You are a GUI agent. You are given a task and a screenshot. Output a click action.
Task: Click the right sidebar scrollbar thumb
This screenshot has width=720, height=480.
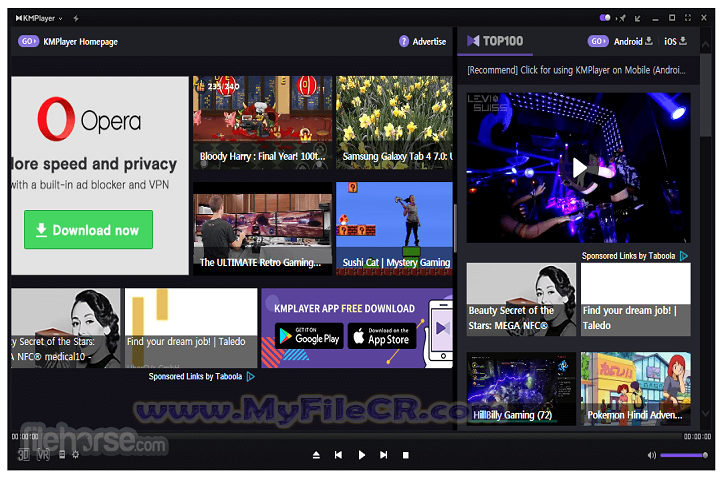706,96
